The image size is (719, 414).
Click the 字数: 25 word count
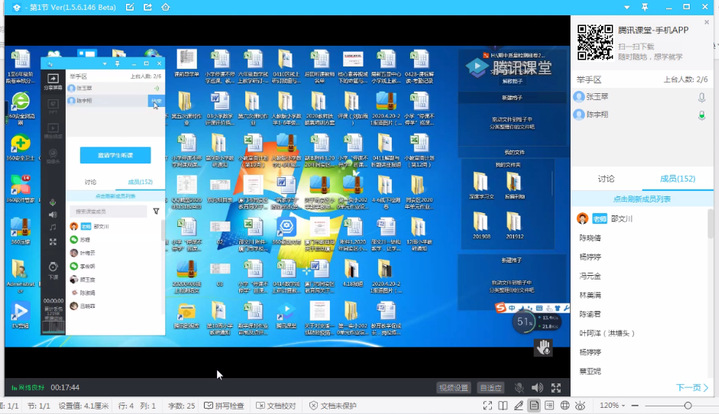181,406
